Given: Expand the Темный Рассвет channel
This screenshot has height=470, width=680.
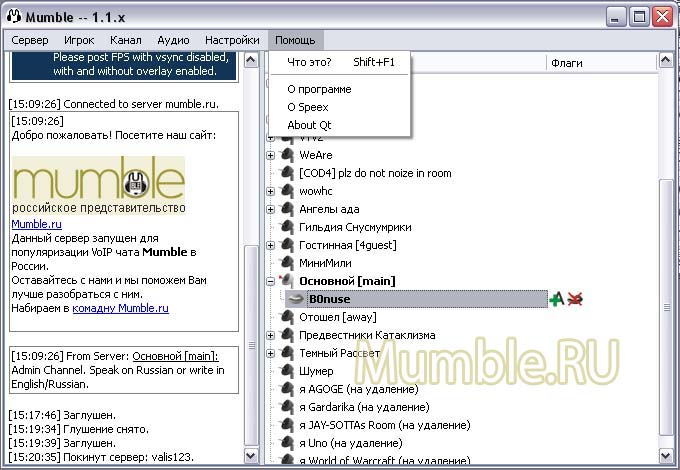Looking at the screenshot, I should coord(271,353).
